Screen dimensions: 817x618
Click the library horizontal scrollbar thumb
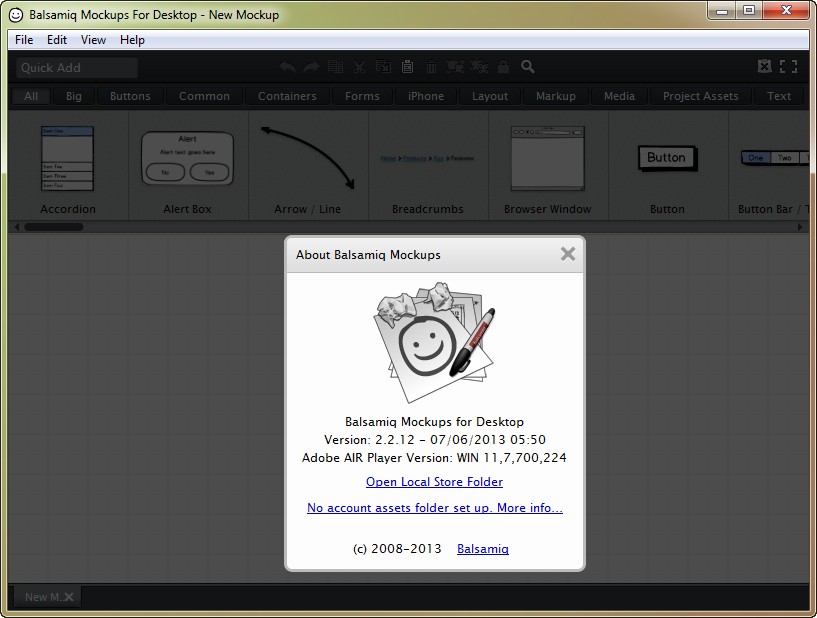click(54, 227)
